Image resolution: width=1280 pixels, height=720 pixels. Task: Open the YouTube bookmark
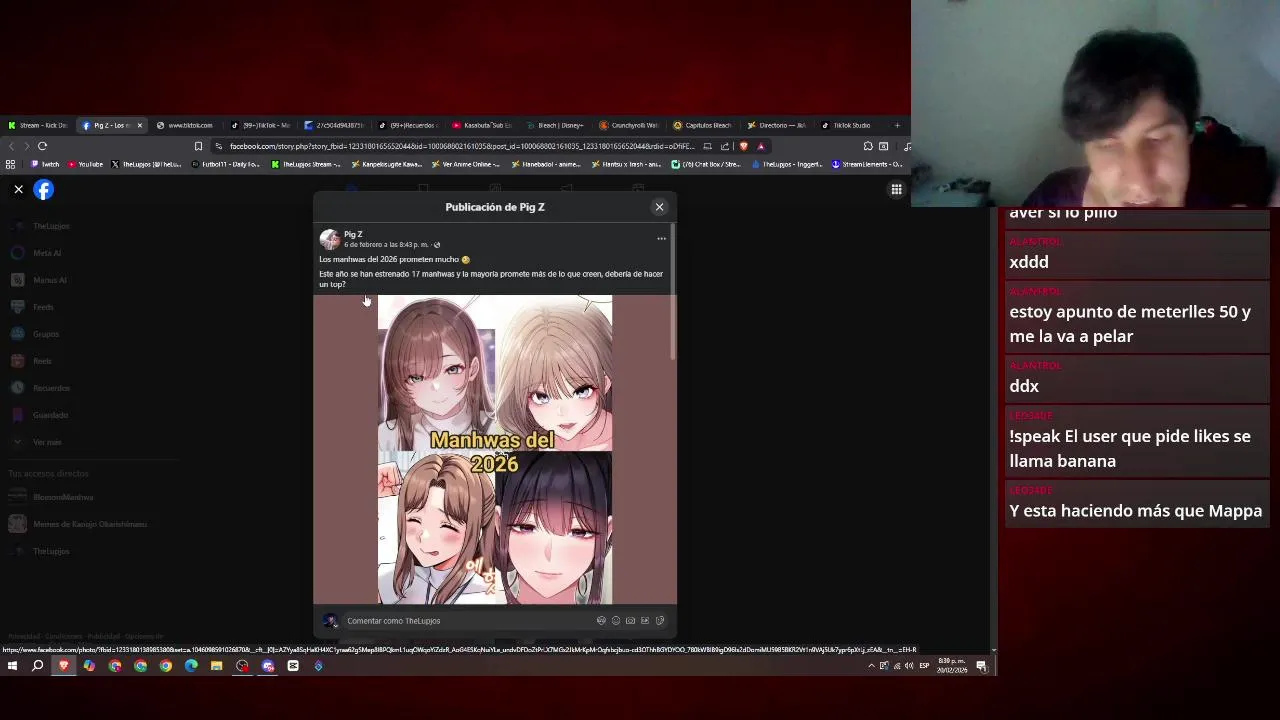point(85,164)
